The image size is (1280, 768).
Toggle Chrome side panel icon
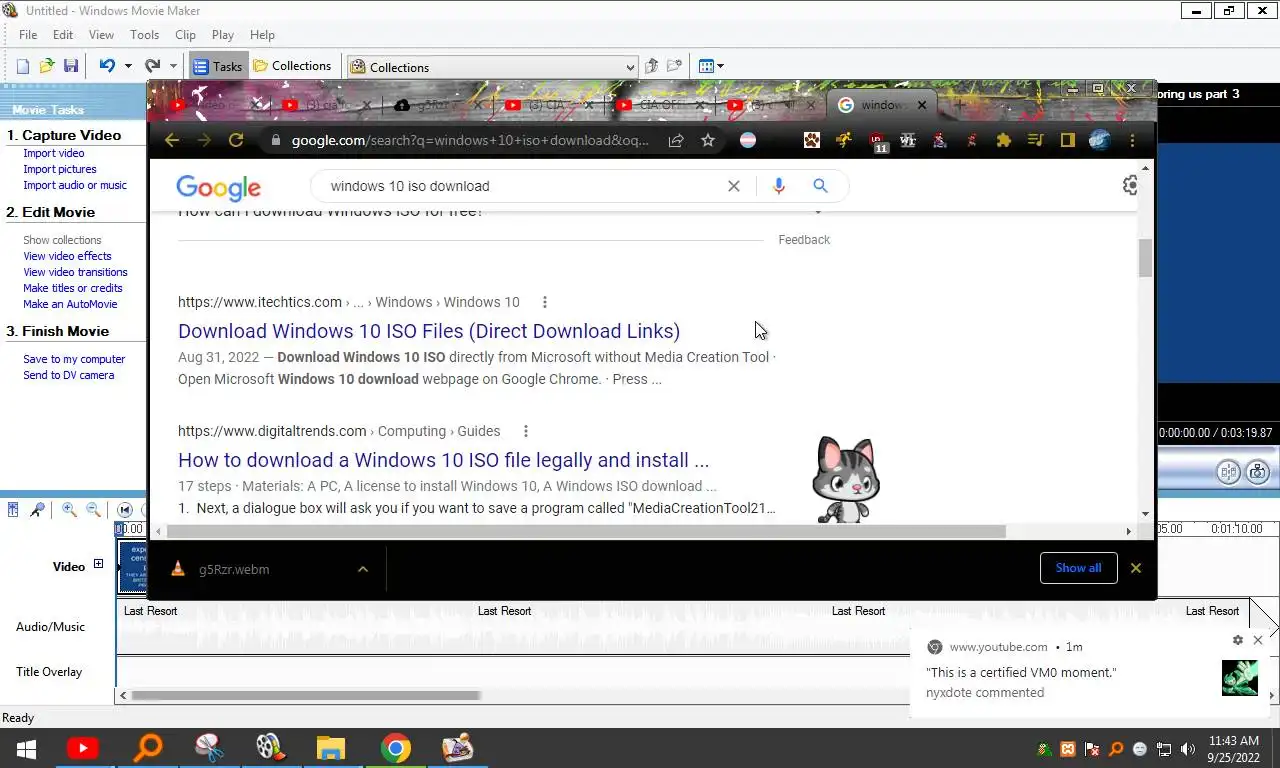[1067, 140]
